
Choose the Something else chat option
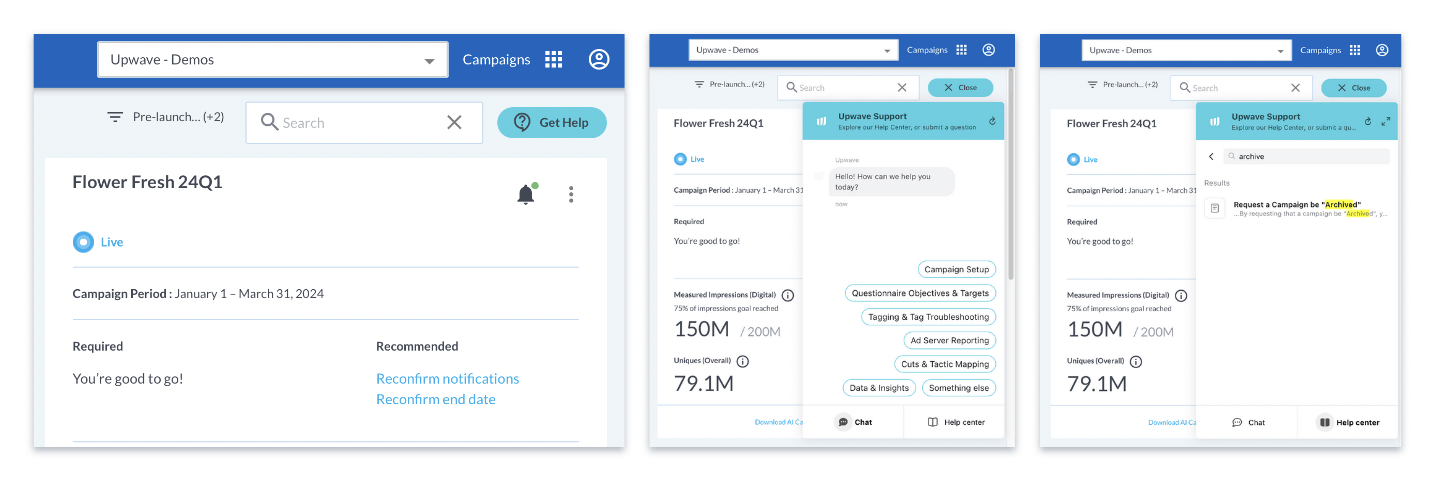(x=958, y=388)
